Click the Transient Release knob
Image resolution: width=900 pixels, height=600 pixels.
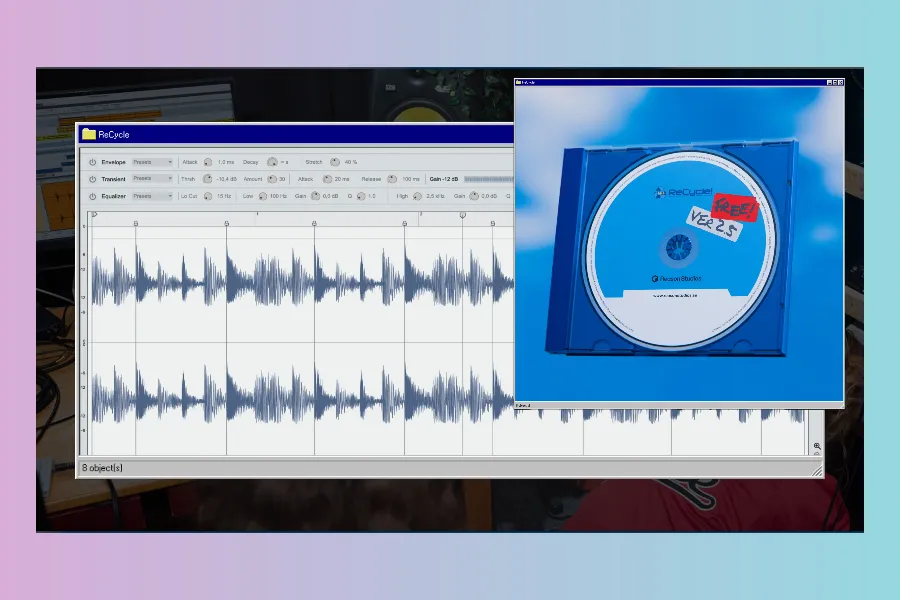[x=393, y=179]
